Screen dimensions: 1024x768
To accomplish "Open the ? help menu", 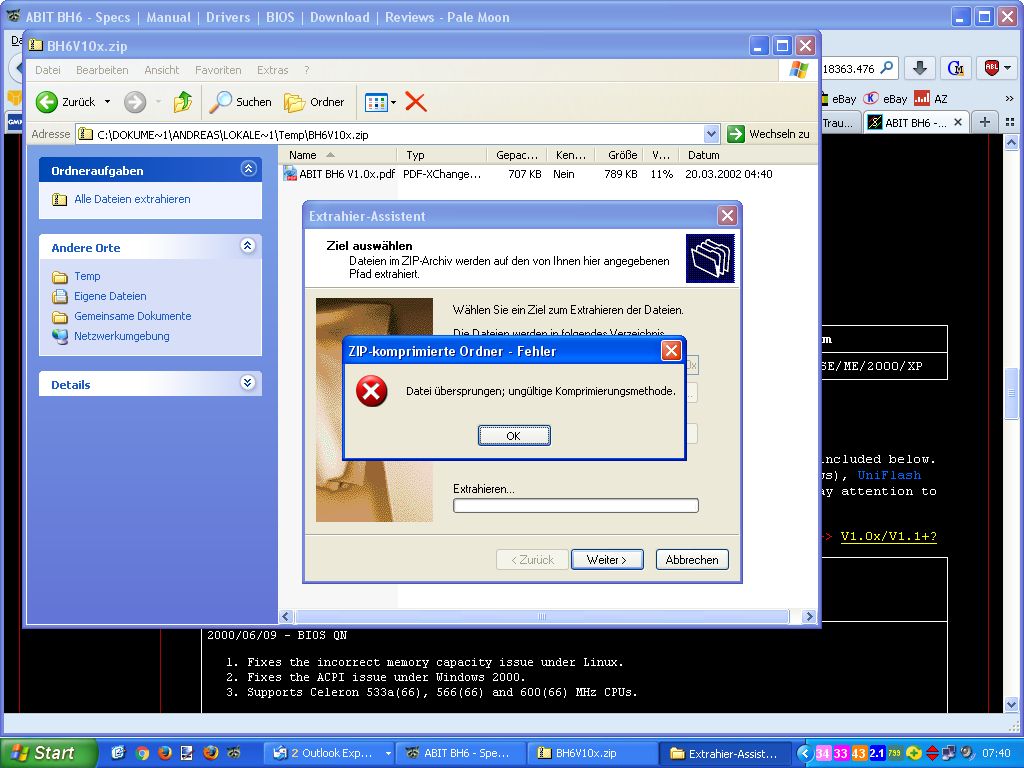I will tap(306, 70).
